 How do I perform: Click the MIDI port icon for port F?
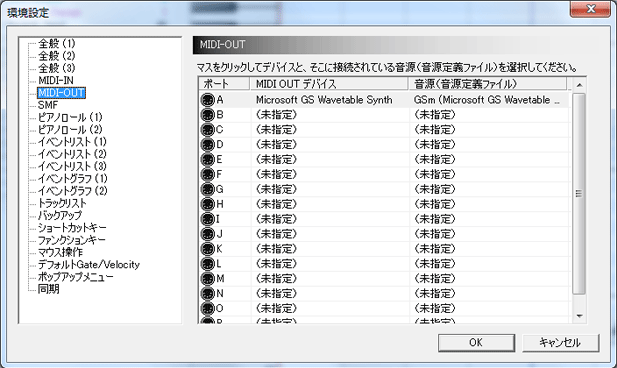click(x=207, y=174)
